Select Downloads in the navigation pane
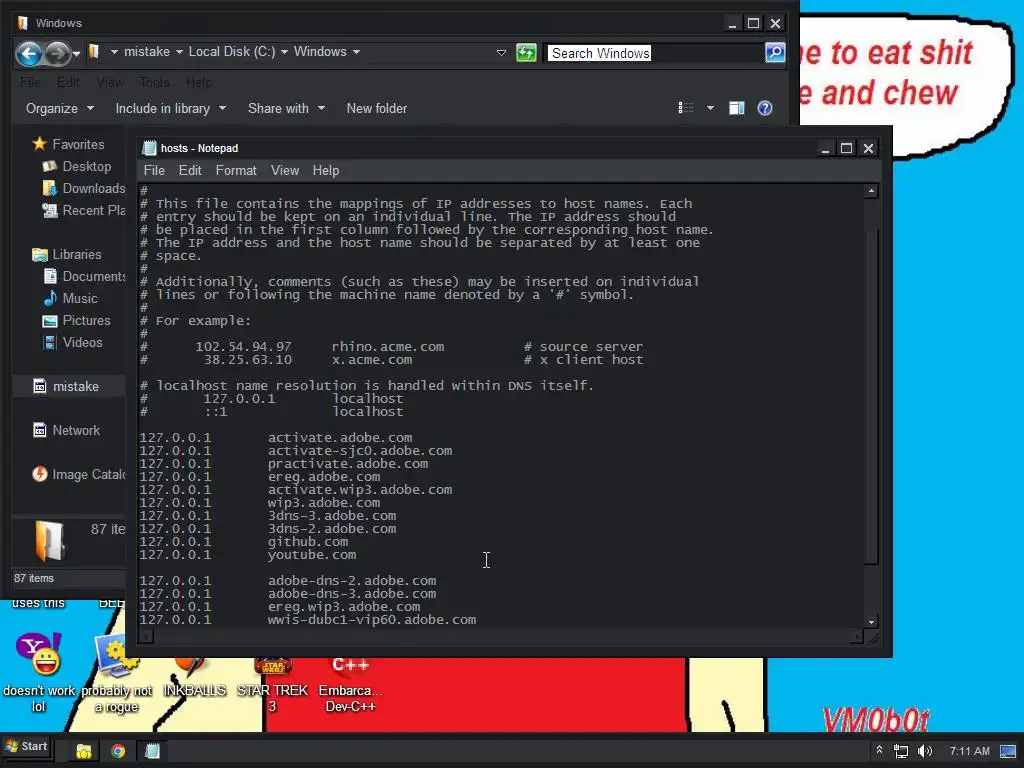The width and height of the screenshot is (1024, 768). (84, 189)
